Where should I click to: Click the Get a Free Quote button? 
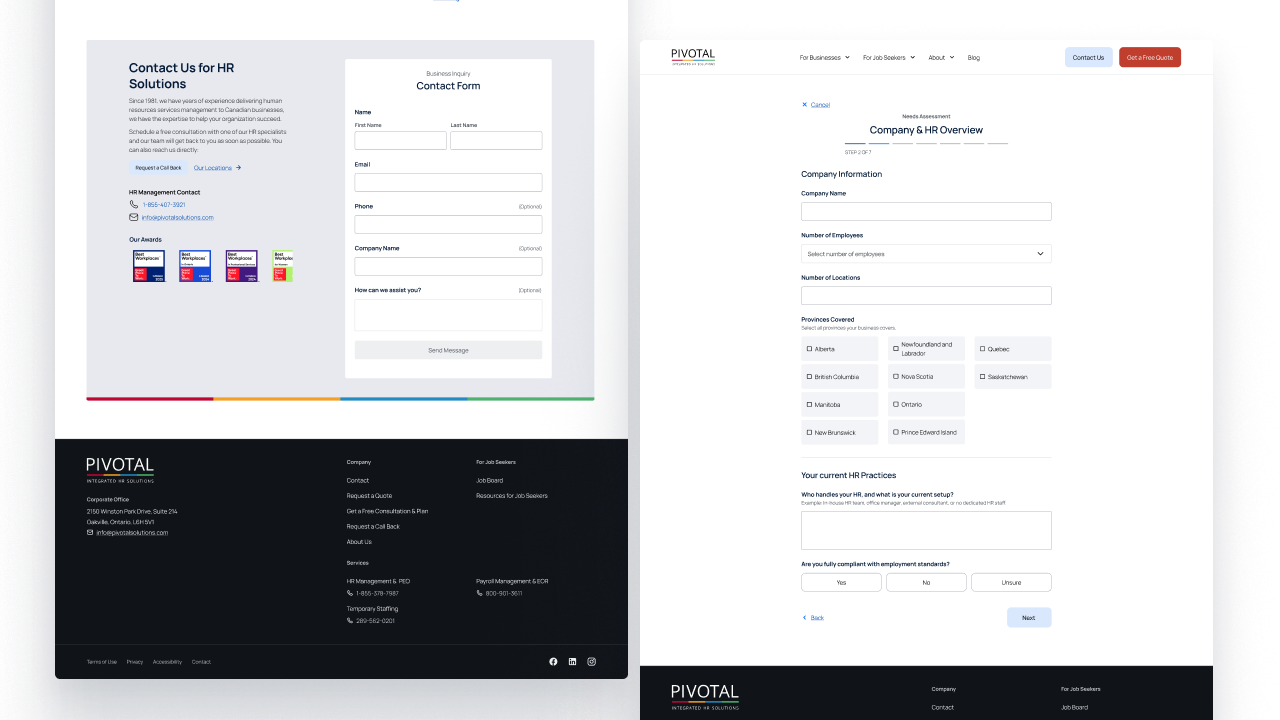[1149, 58]
